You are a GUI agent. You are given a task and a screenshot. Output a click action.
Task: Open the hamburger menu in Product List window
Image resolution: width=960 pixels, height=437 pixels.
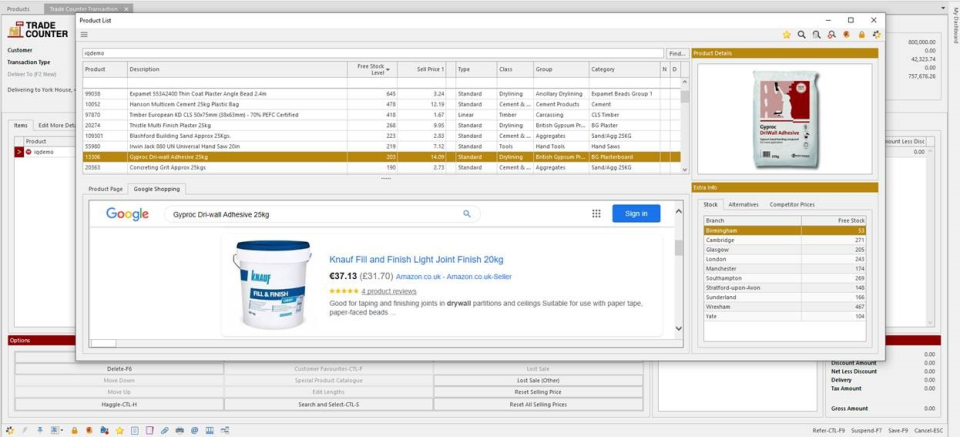84,34
